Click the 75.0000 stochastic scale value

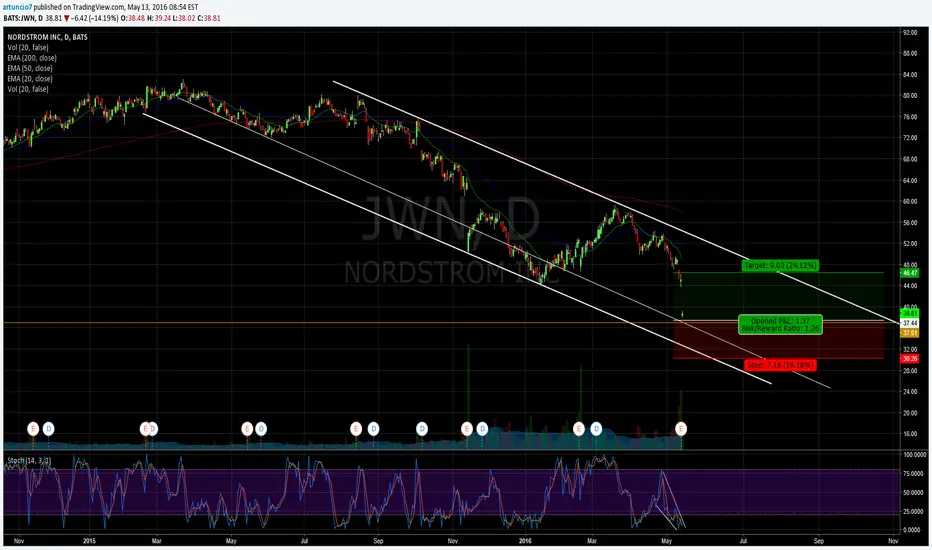[915, 474]
